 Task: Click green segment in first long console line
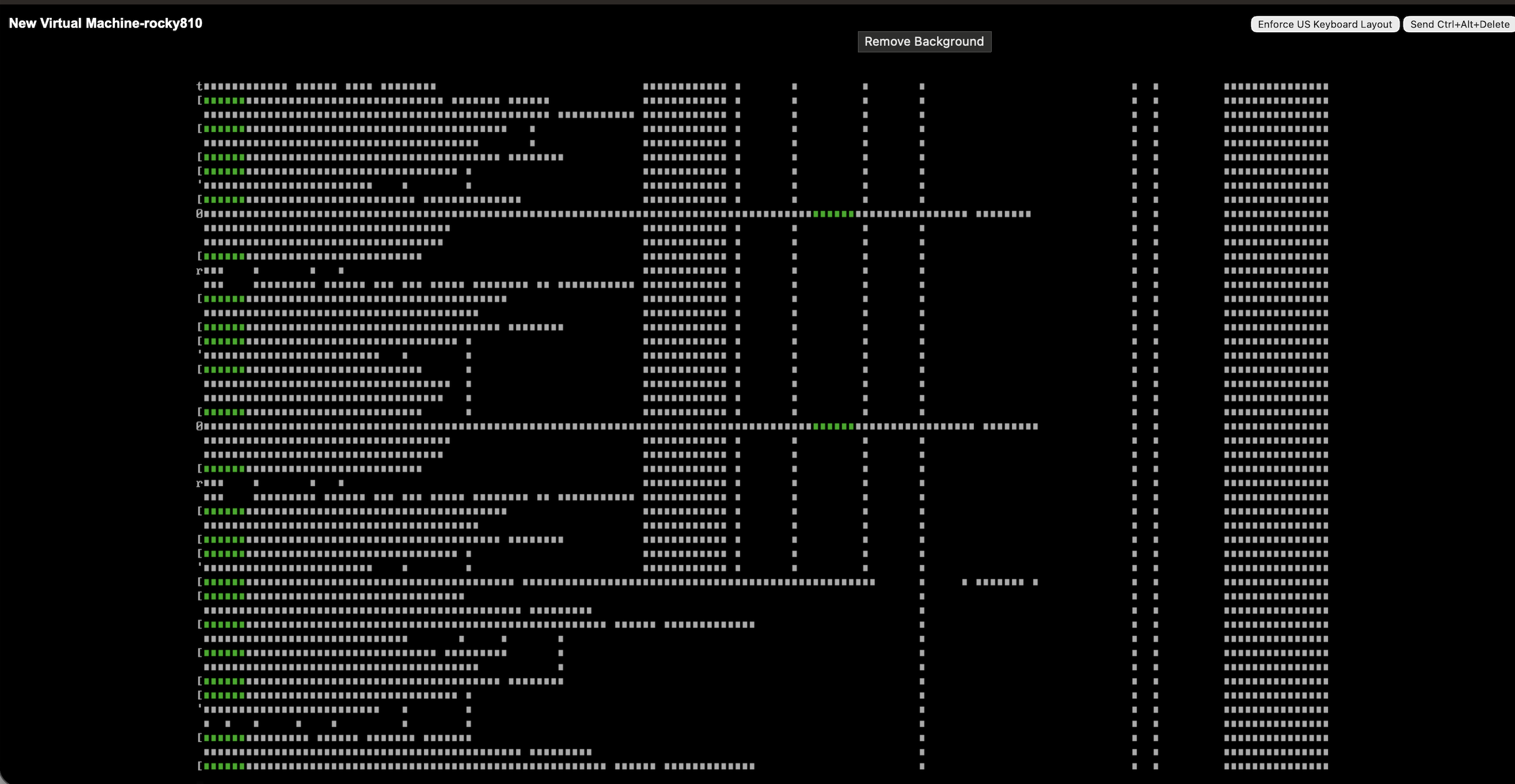[x=833, y=214]
